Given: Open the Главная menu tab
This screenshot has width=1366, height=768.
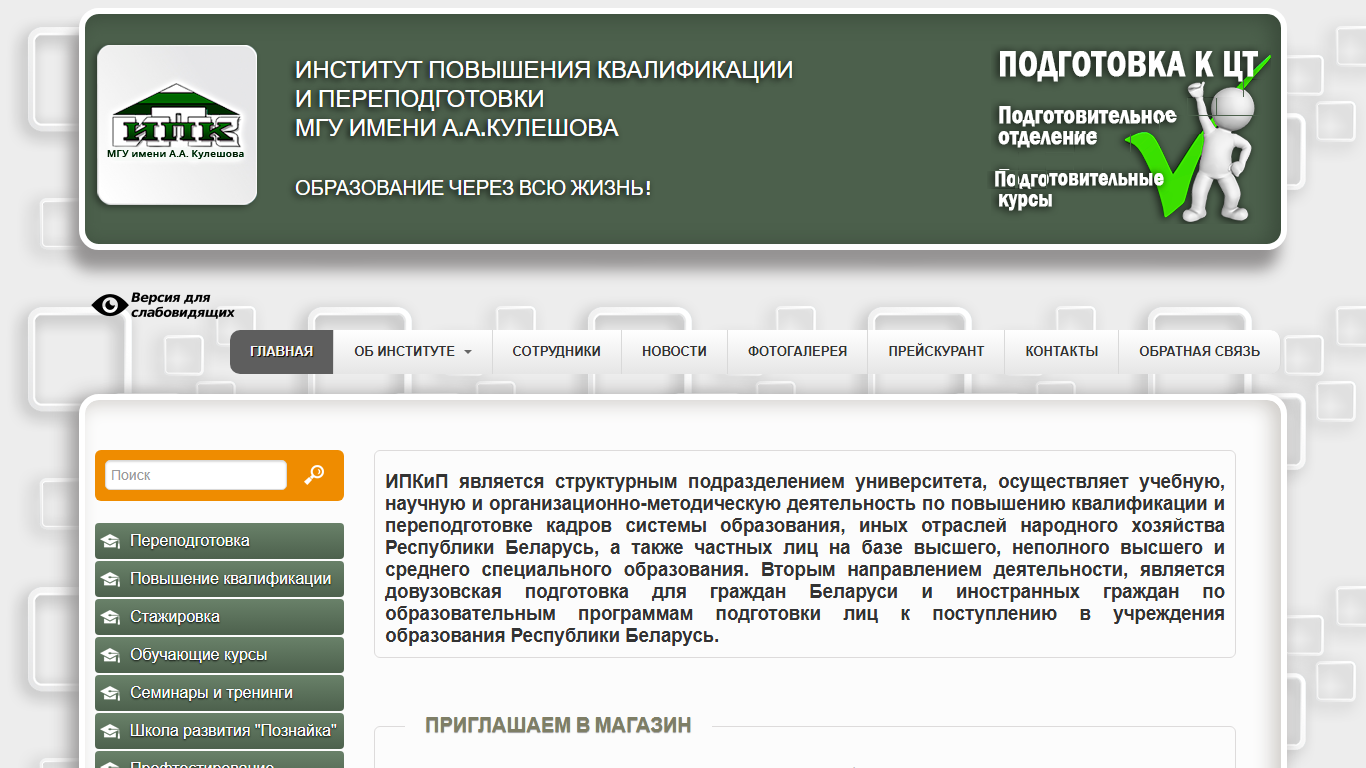Looking at the screenshot, I should [281, 352].
